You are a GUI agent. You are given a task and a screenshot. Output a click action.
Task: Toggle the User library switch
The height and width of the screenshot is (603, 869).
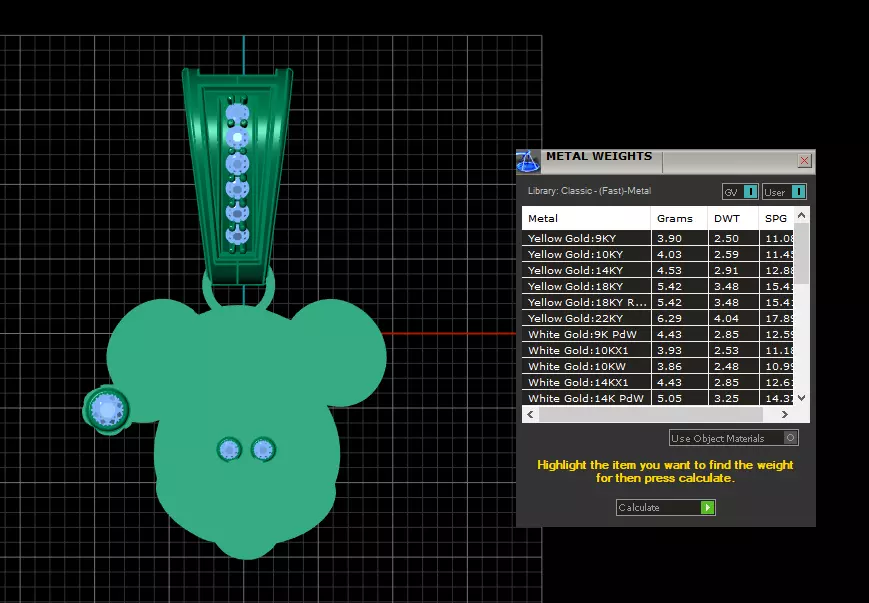(x=784, y=192)
